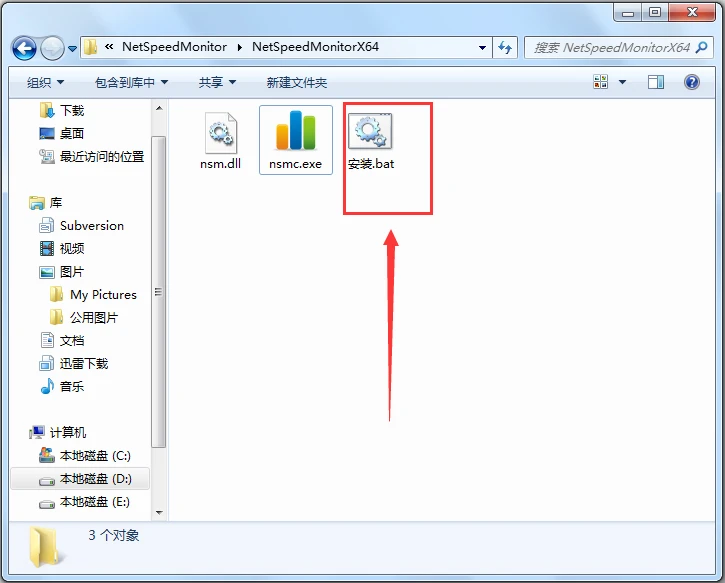Select the NetSpeedMonitor breadcrumb segment

174,47
